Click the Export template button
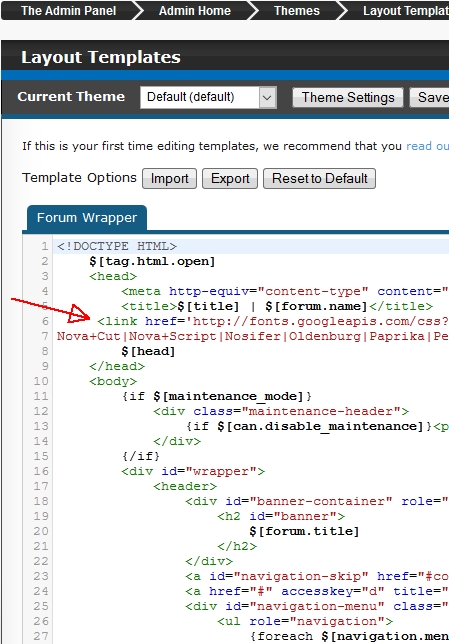Screen dimensions: 449x644 (x=230, y=179)
